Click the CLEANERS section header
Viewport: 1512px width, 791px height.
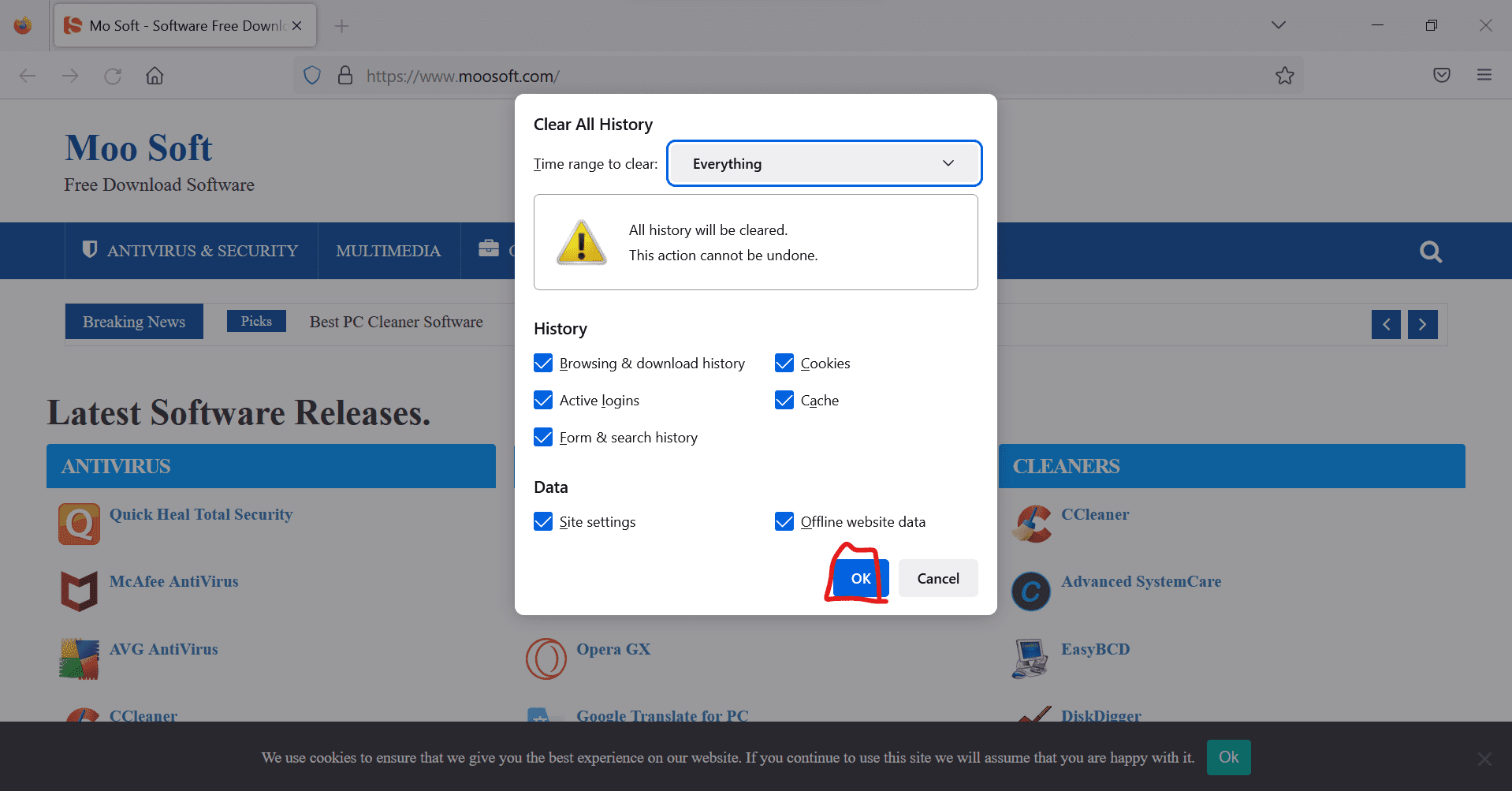click(1232, 466)
